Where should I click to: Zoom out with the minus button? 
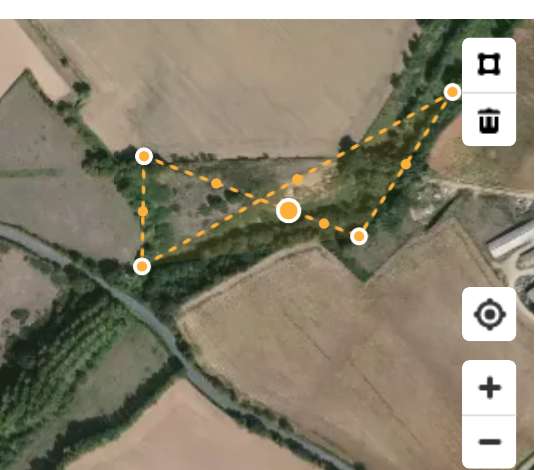(489, 442)
